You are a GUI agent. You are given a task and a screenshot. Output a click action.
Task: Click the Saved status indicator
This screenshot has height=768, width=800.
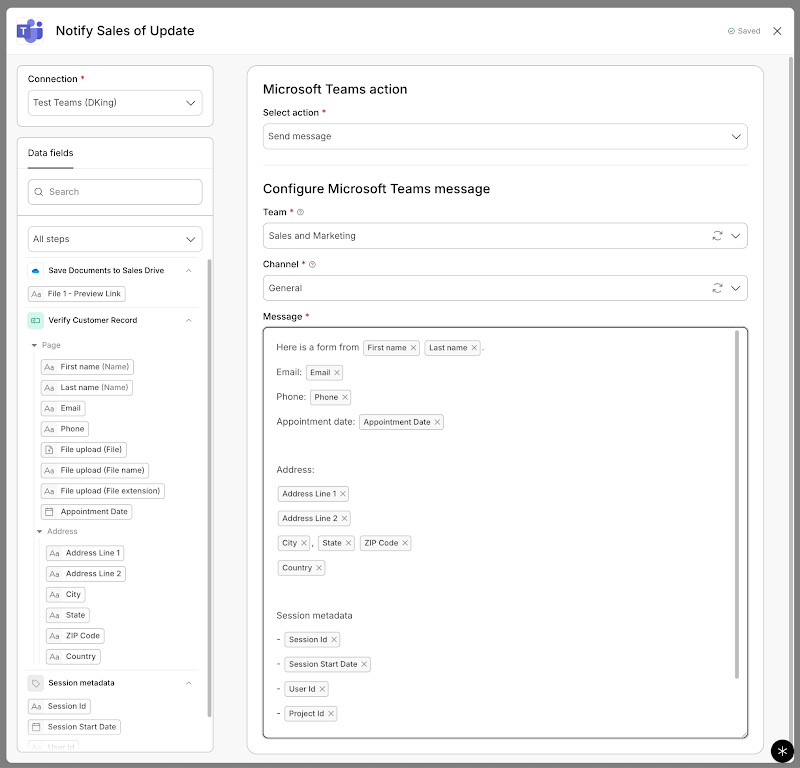(x=744, y=31)
